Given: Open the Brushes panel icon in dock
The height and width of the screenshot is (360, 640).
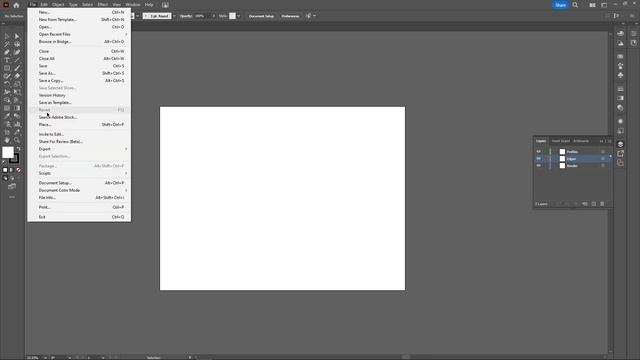Looking at the screenshot, I should click(x=620, y=66).
